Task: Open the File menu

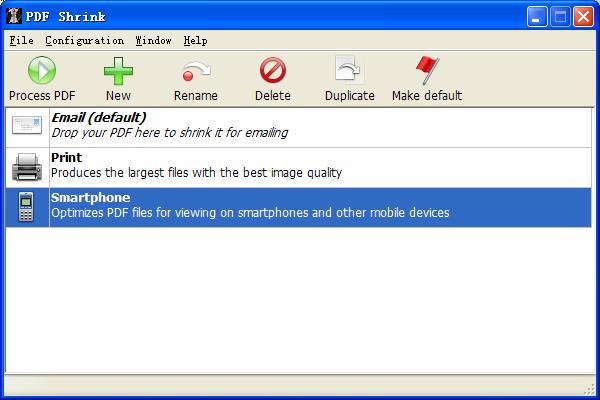Action: (x=21, y=40)
